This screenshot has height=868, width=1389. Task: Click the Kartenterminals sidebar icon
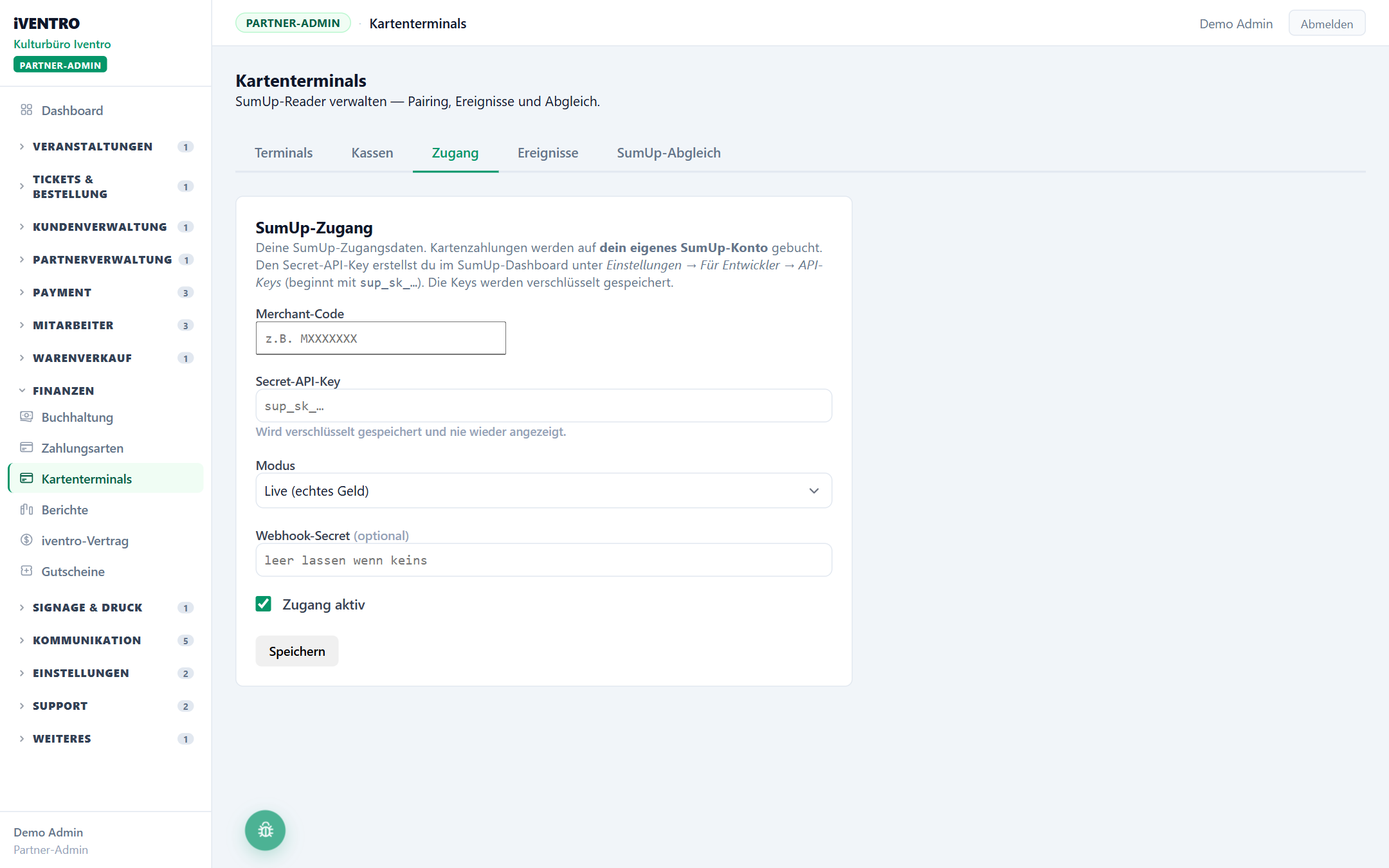(x=26, y=478)
